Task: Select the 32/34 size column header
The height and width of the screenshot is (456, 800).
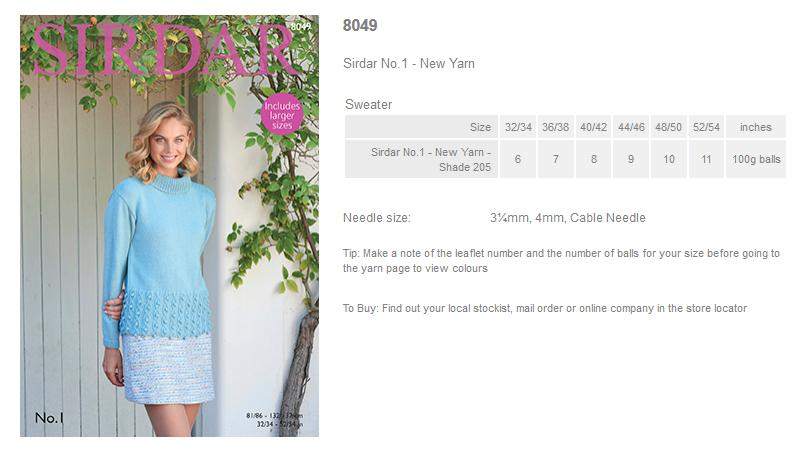Action: coord(518,127)
